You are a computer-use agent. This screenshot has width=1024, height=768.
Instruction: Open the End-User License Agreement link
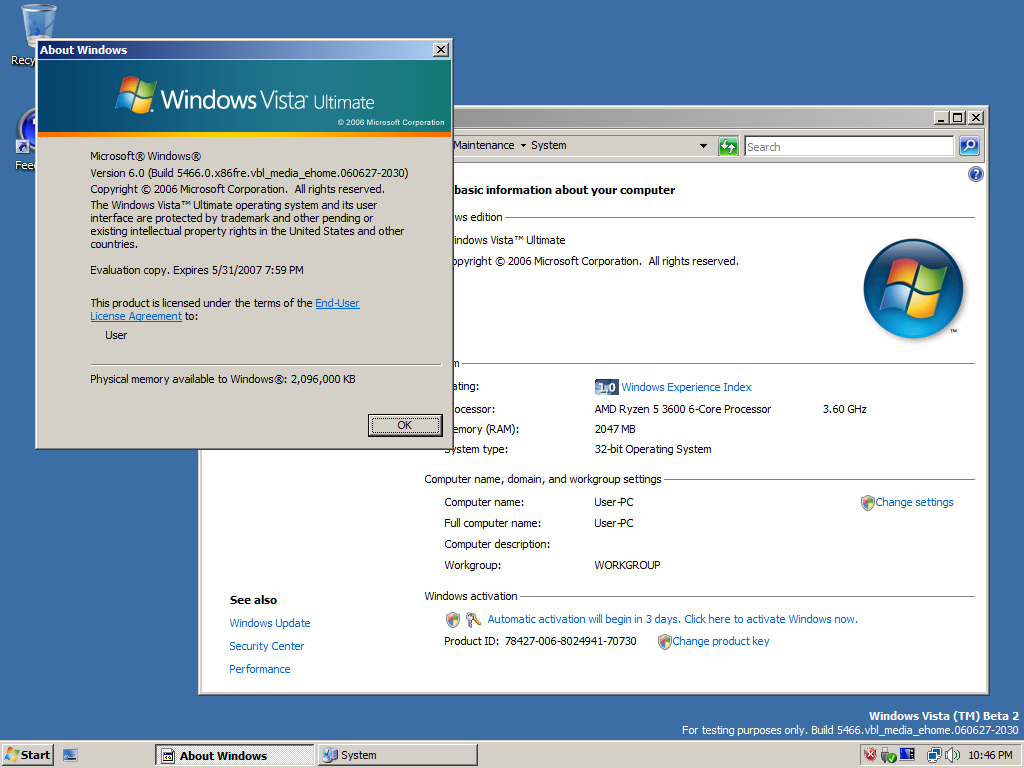click(336, 304)
